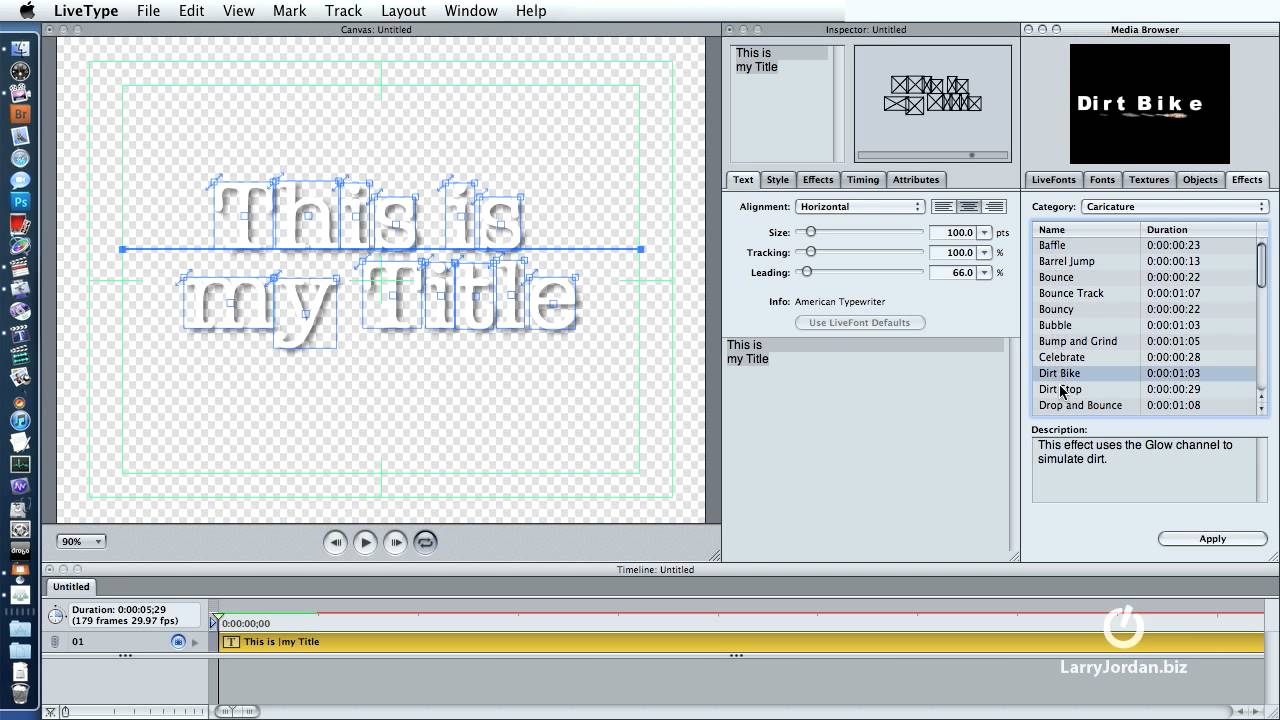Image resolution: width=1280 pixels, height=720 pixels.
Task: Open the Alignment Horizontal dropdown
Action: [860, 207]
